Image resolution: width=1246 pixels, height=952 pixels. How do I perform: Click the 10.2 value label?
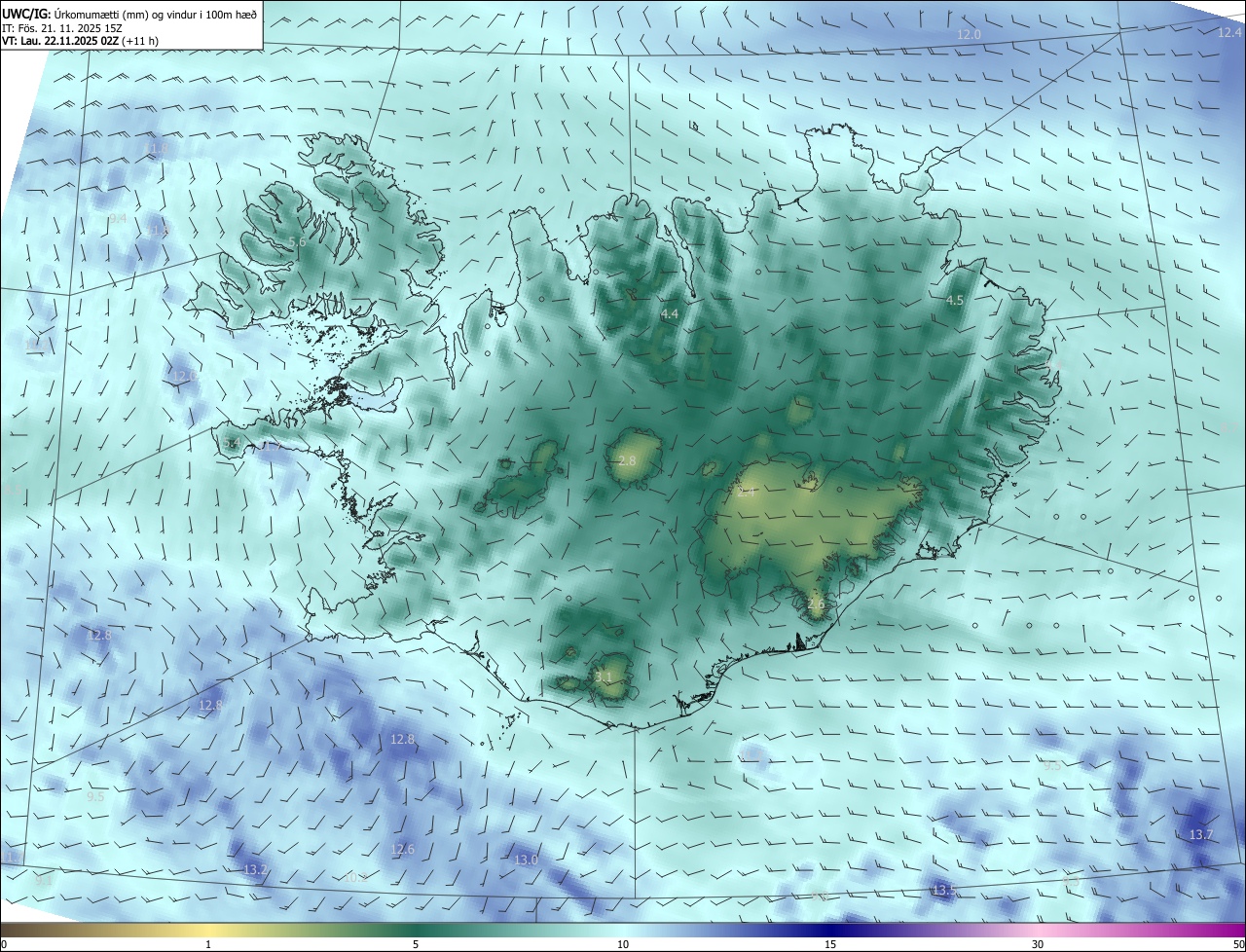point(356,878)
